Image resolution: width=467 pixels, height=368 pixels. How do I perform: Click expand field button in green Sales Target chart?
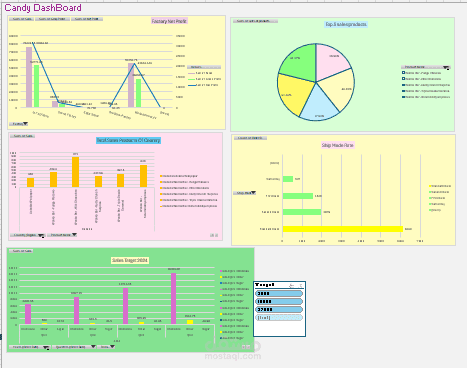(243, 347)
